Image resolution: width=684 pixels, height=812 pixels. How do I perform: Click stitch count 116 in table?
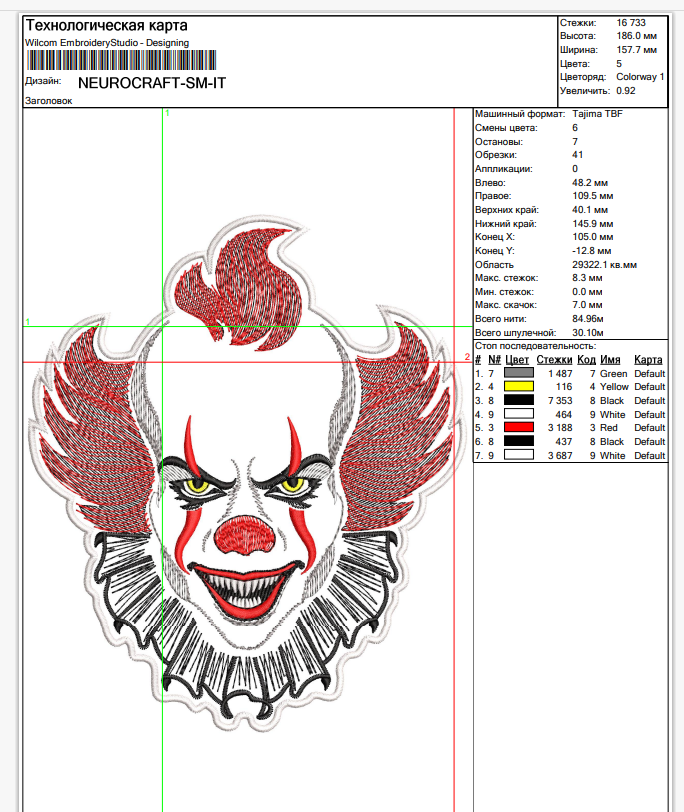pos(564,387)
